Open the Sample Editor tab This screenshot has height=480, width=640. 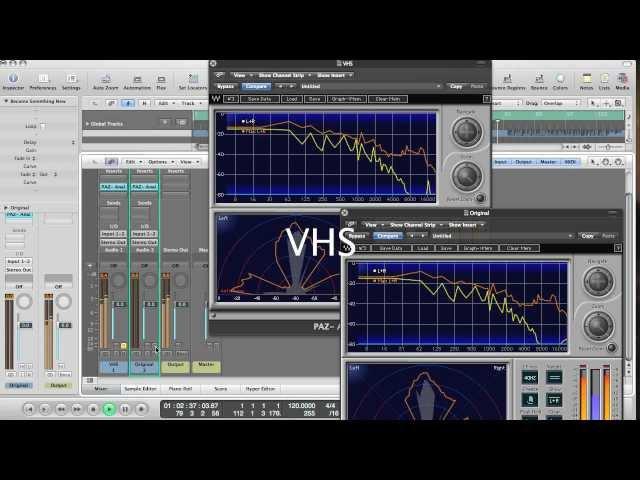coord(140,389)
